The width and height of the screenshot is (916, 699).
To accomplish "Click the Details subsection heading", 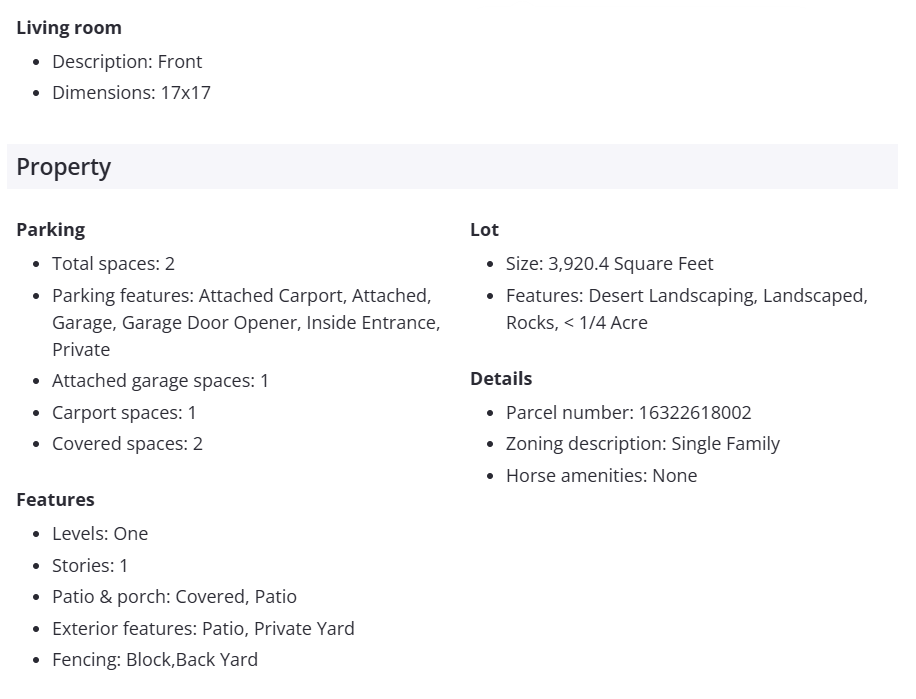I will [501, 379].
